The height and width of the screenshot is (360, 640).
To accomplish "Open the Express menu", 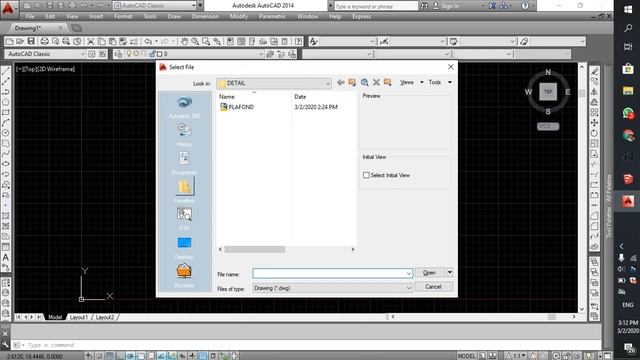I will [x=361, y=16].
